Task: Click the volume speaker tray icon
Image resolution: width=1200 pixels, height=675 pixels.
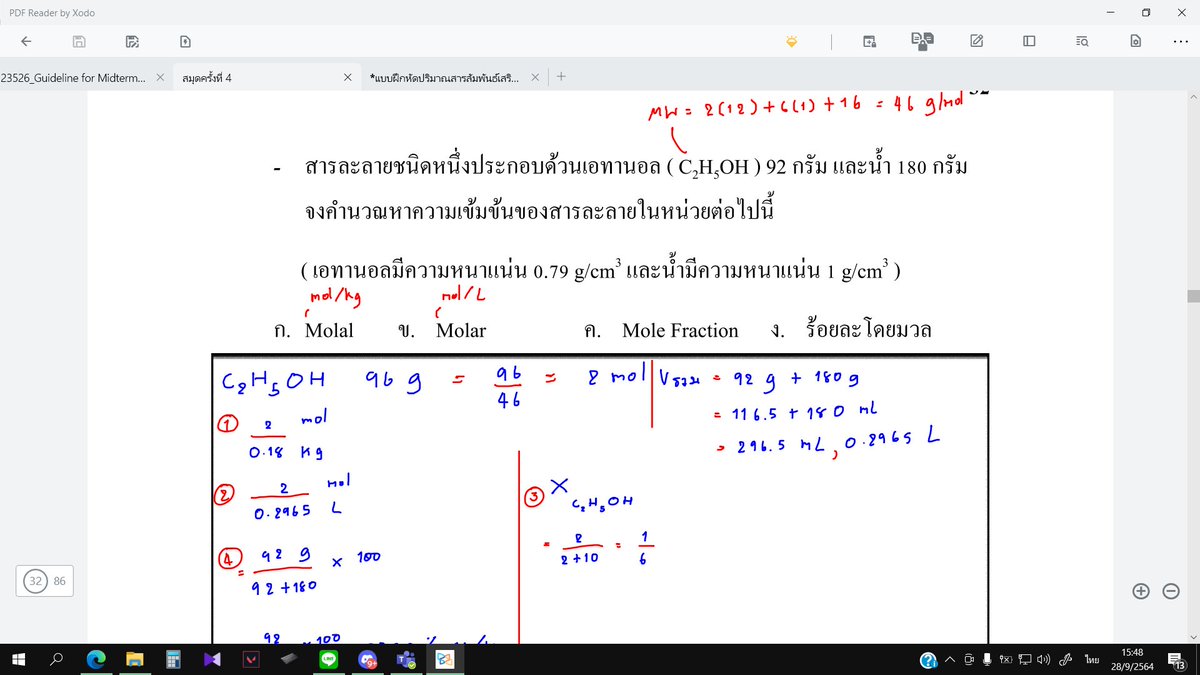Action: coord(1043,659)
